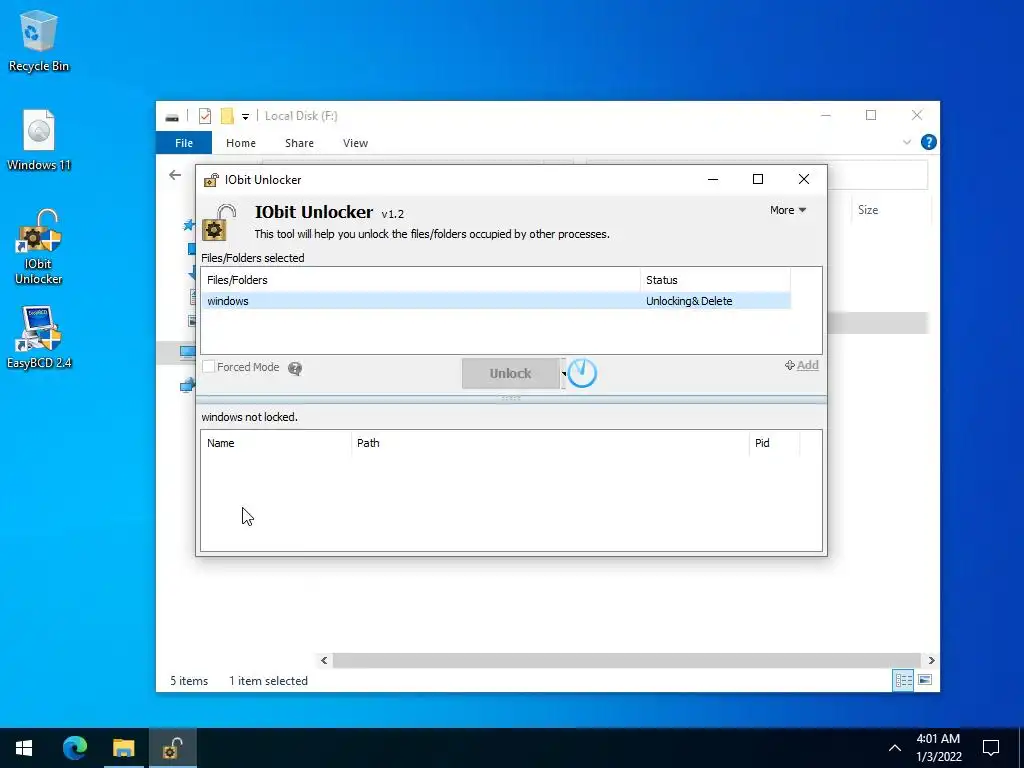Launch Microsoft Edge from taskbar
1024x768 pixels.
tap(74, 748)
